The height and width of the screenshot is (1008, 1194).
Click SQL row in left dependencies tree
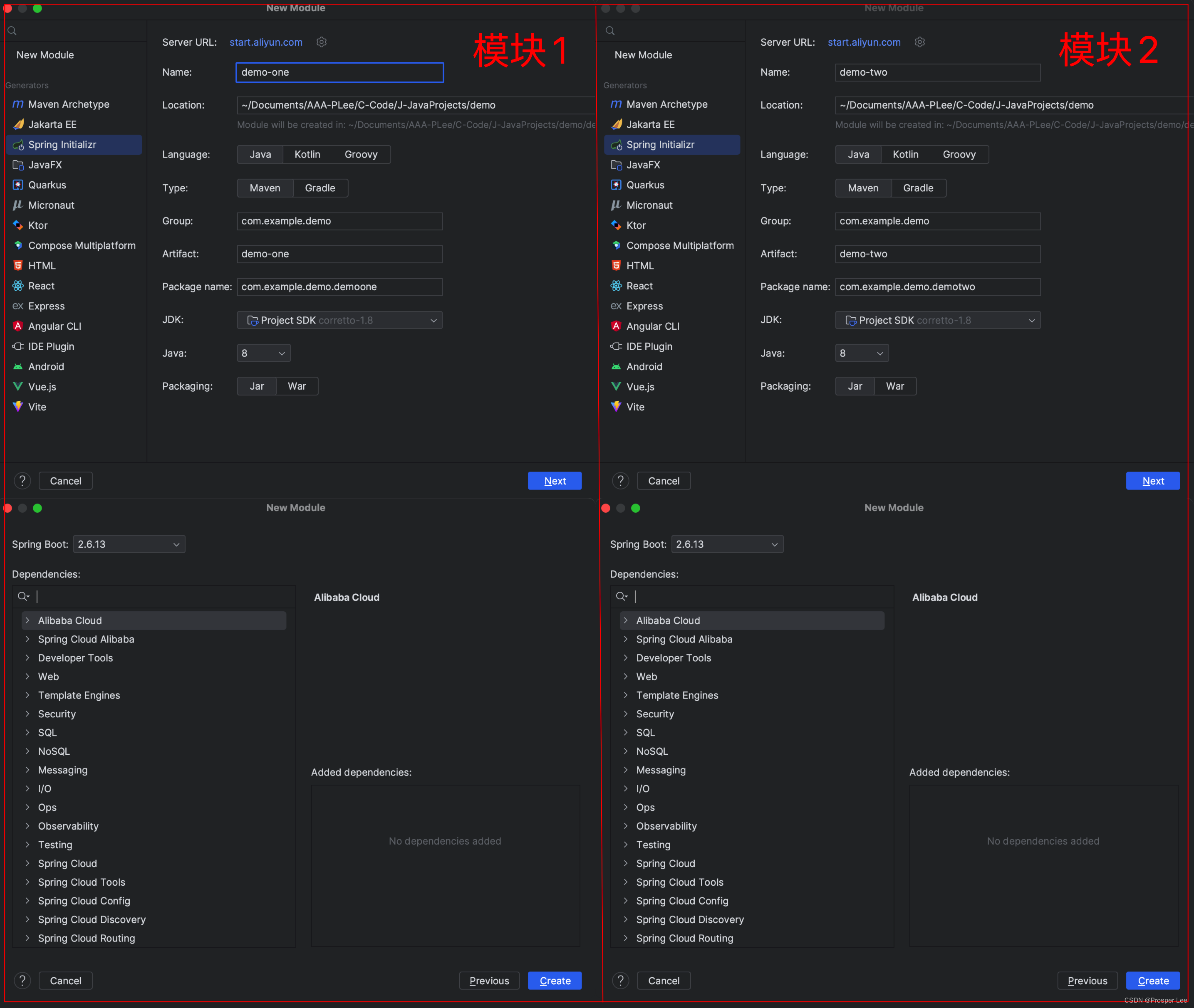154,733
